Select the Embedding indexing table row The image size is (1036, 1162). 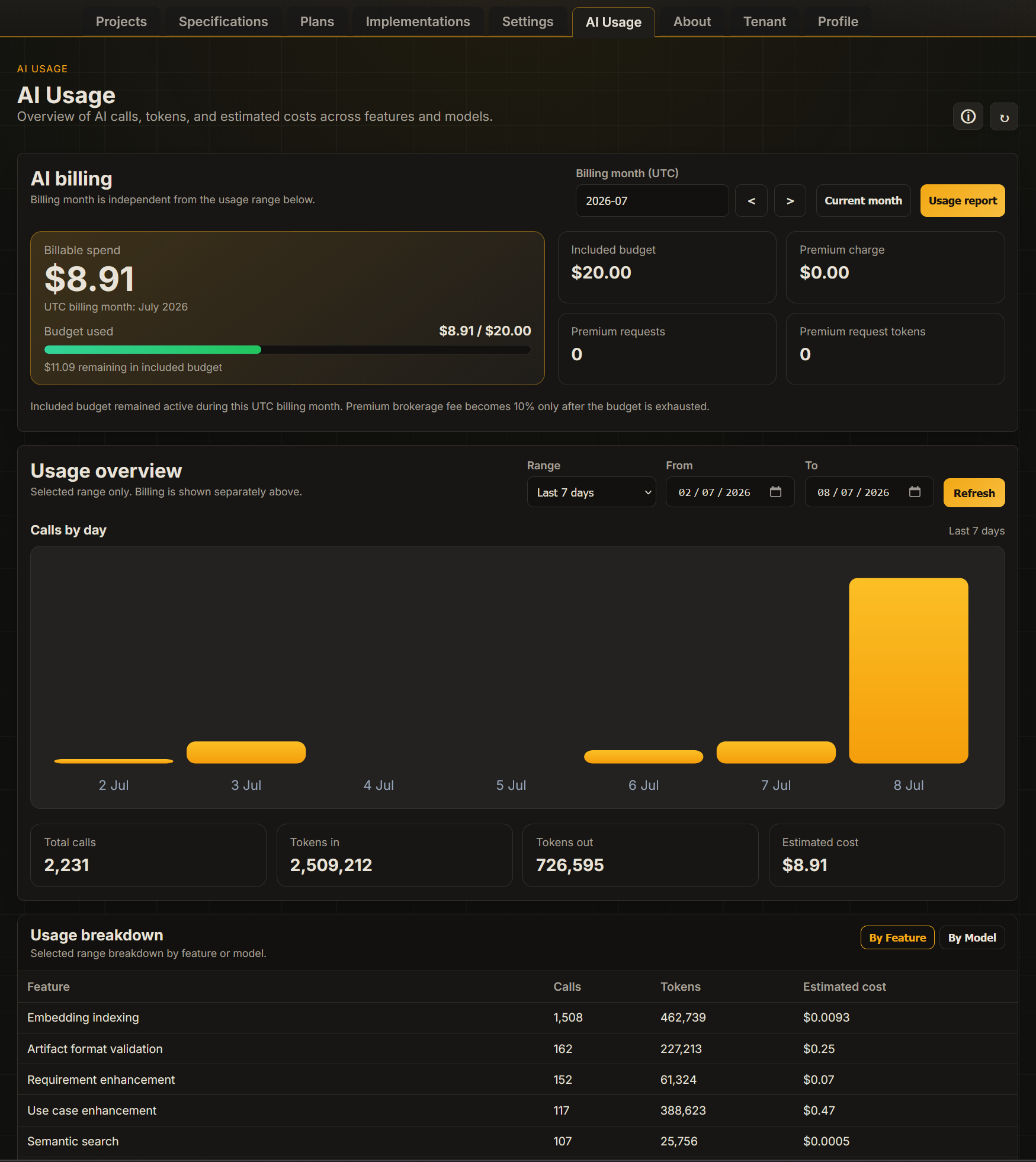point(518,1017)
